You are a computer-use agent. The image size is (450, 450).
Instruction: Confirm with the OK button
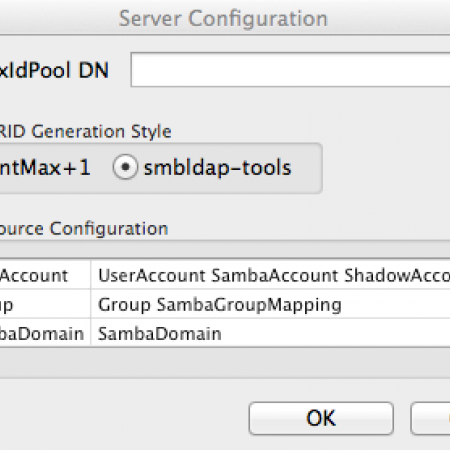[321, 418]
